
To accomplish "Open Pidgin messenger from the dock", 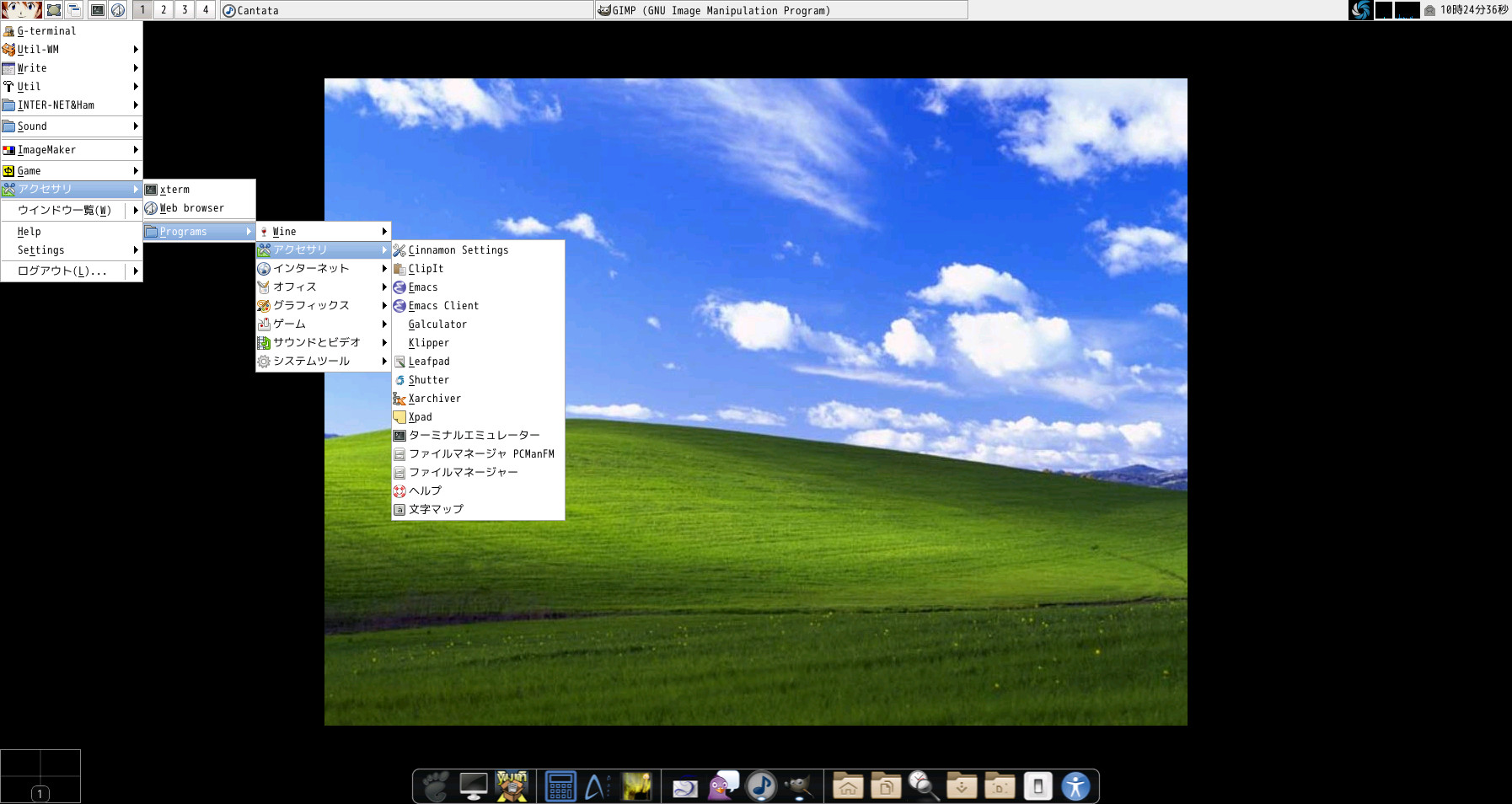I will point(721,785).
